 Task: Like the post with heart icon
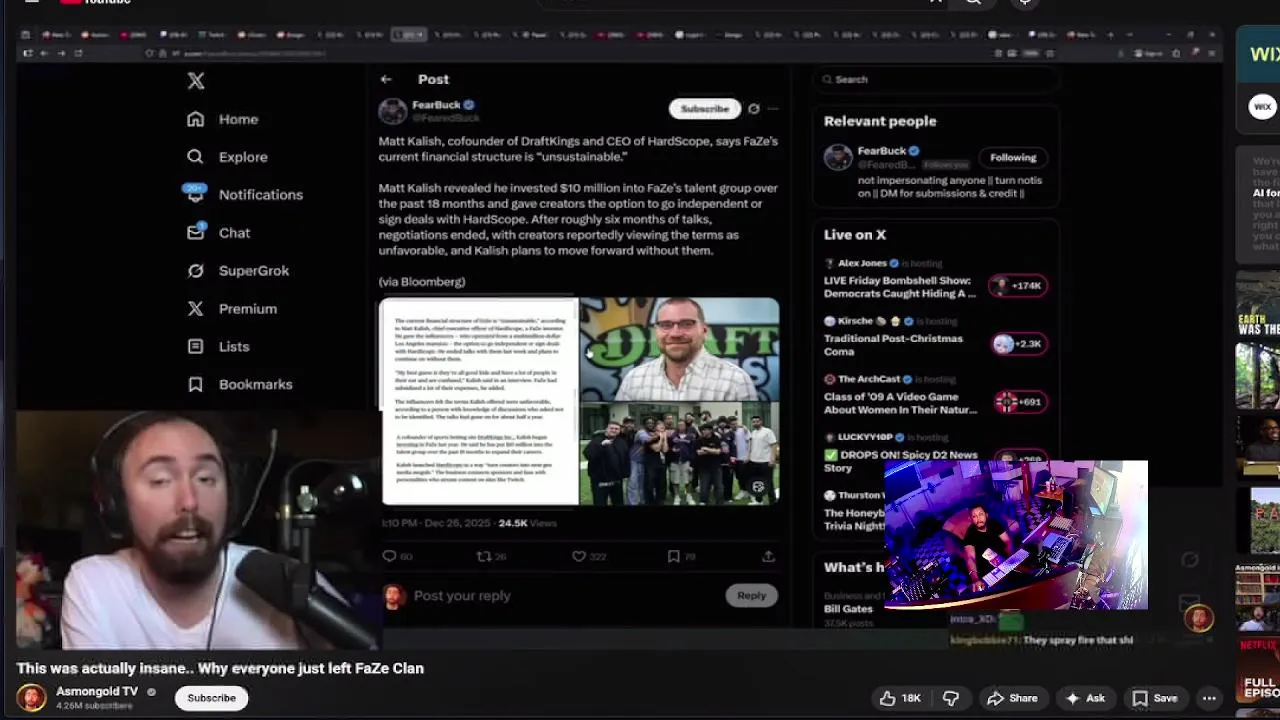578,556
